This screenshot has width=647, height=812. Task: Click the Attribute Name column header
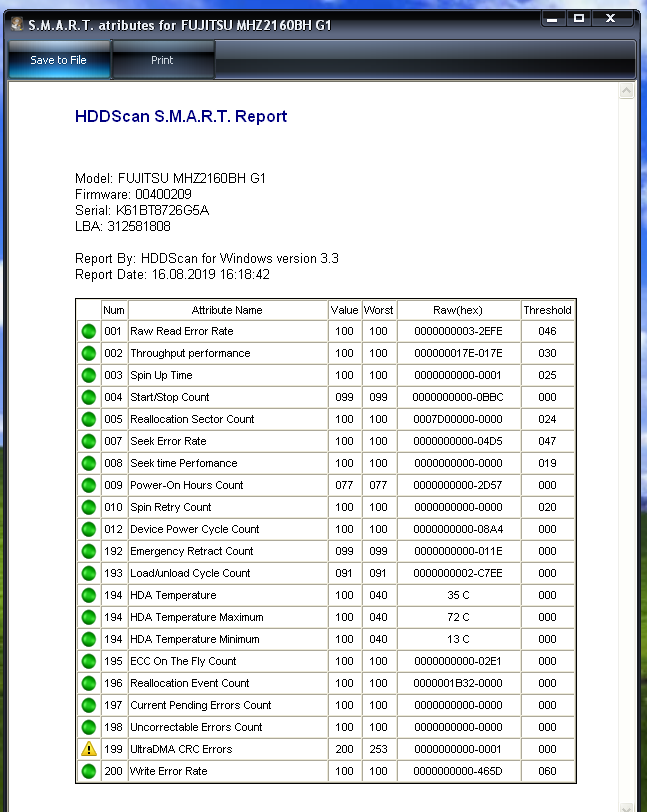tap(227, 310)
